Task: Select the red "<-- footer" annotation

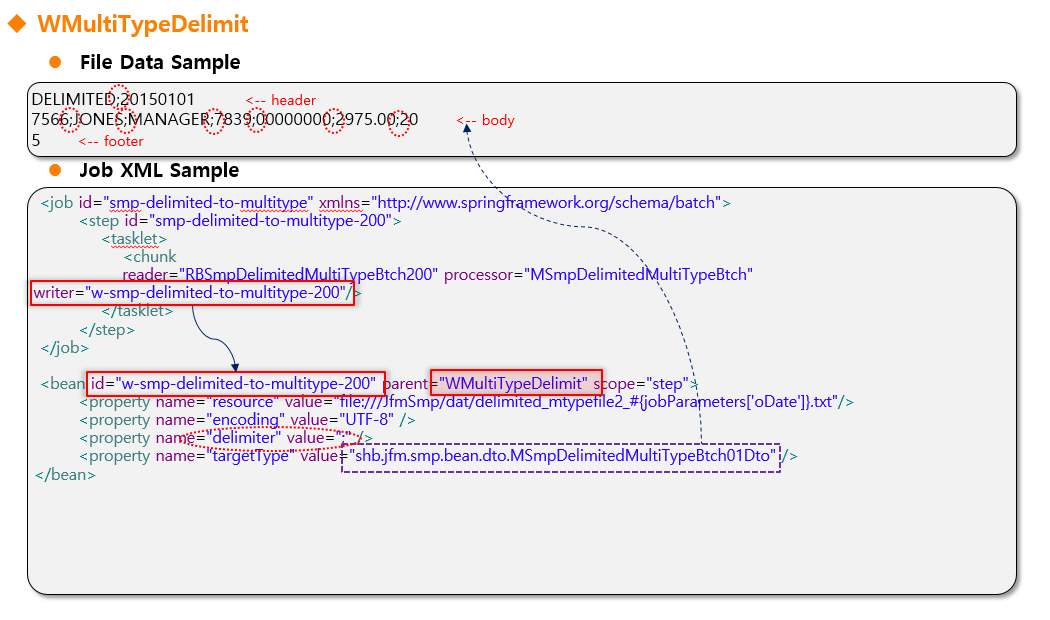Action: 110,141
